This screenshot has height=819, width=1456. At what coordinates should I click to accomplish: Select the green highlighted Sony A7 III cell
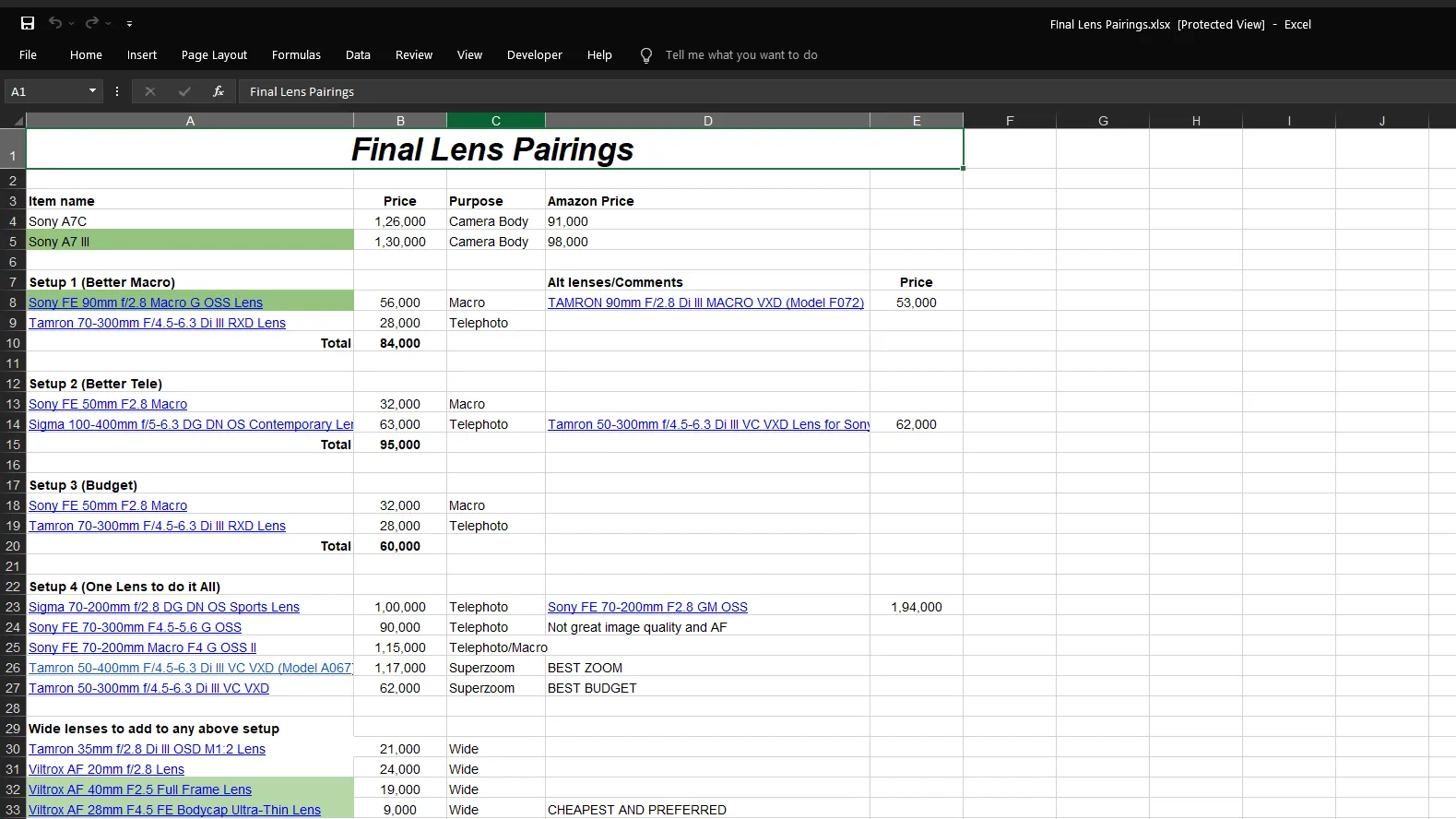click(x=189, y=242)
